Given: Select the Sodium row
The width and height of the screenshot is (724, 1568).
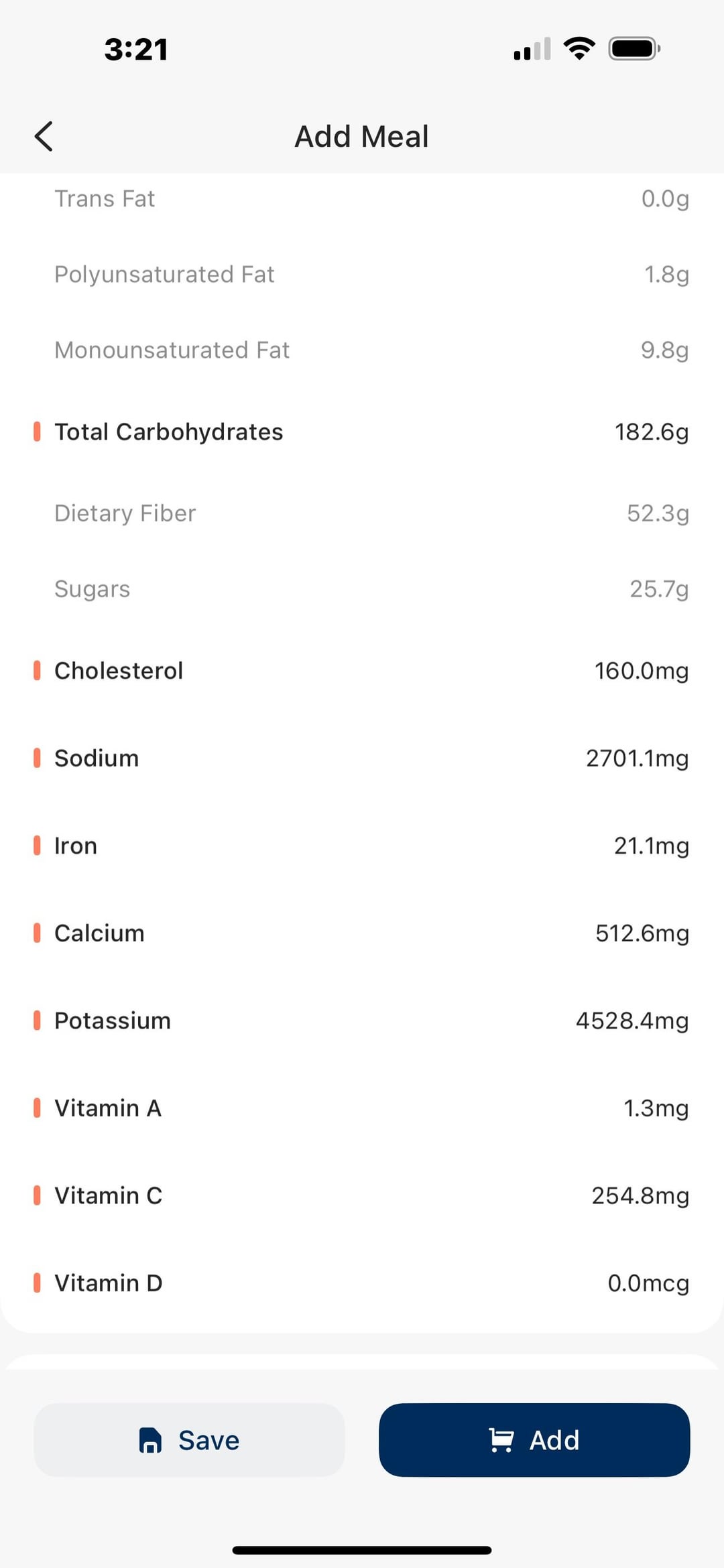Looking at the screenshot, I should tap(362, 758).
